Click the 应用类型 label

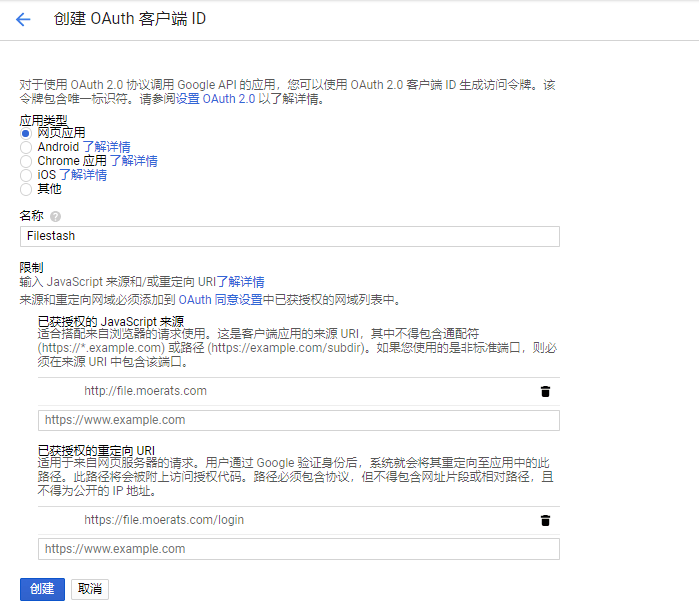pyautogui.click(x=43, y=120)
